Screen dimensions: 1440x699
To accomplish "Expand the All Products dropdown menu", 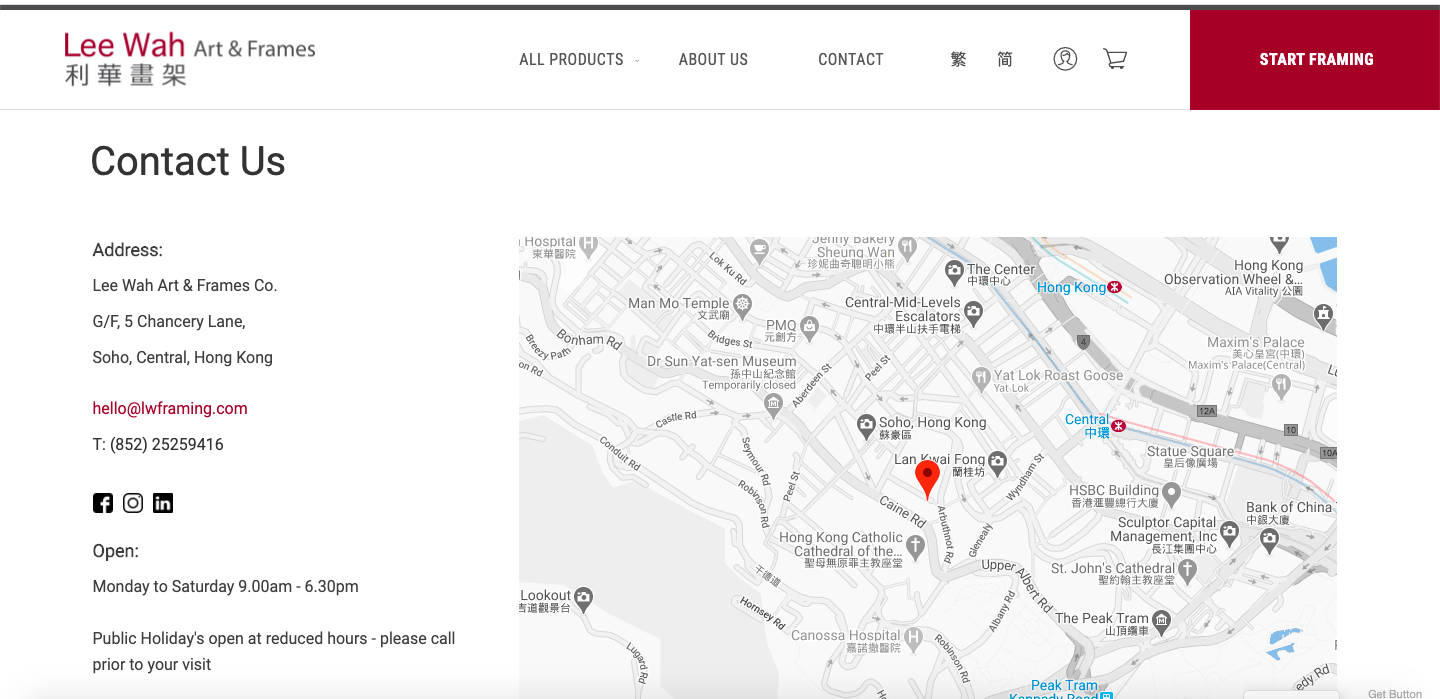I will pyautogui.click(x=578, y=60).
